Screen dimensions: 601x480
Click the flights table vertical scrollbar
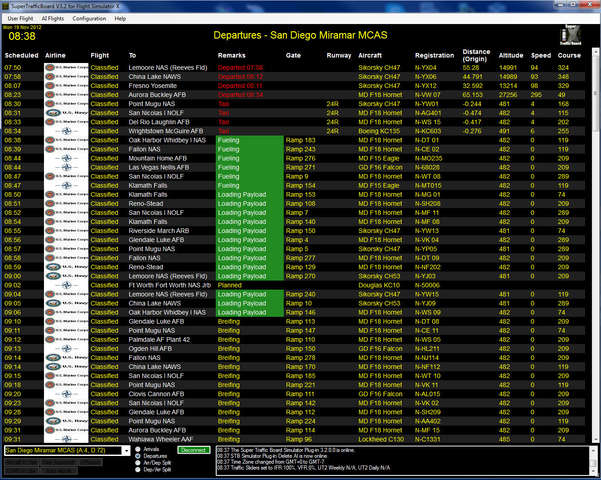595,245
